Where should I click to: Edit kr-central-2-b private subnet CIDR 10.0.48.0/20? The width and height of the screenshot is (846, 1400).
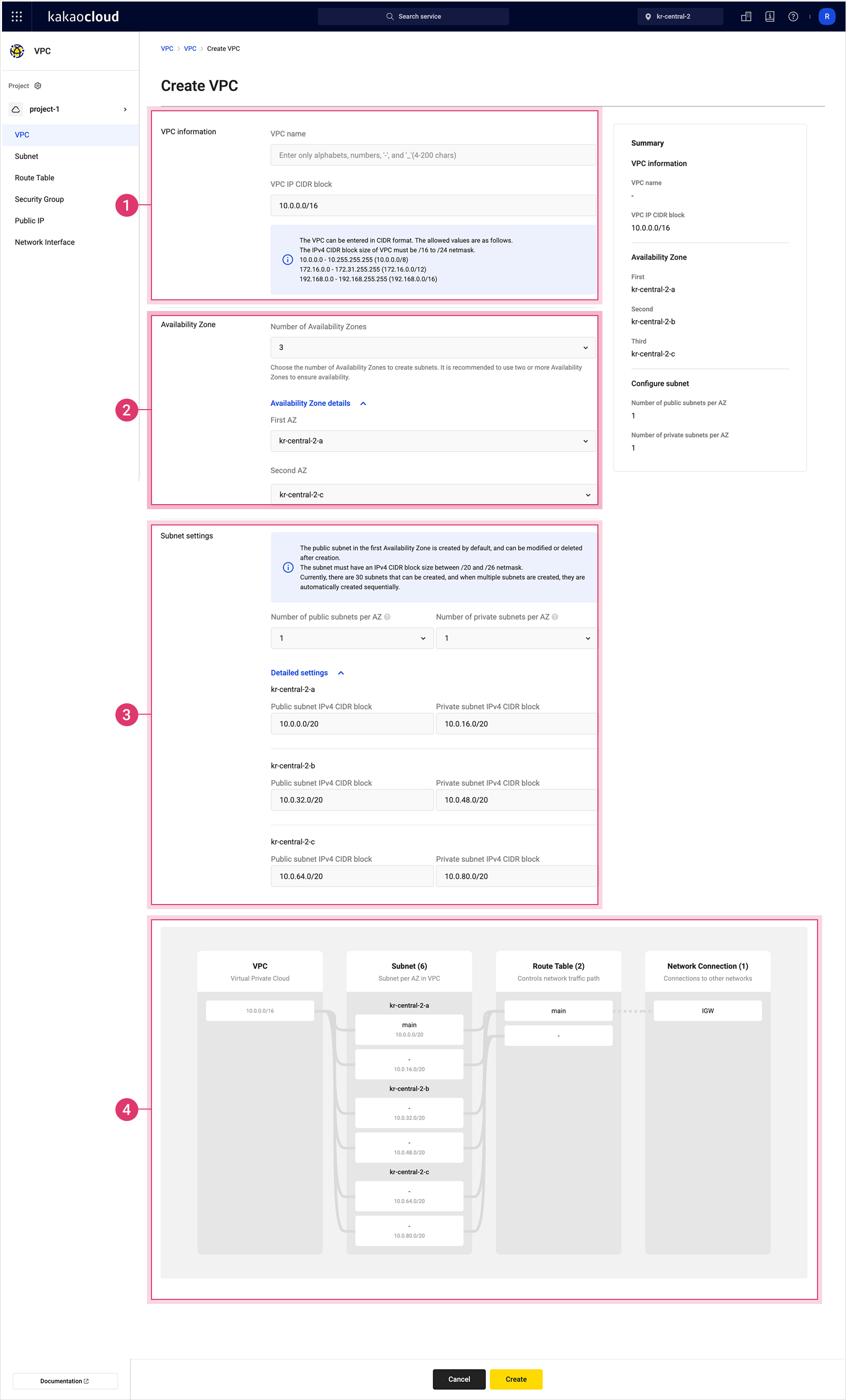pyautogui.click(x=516, y=800)
